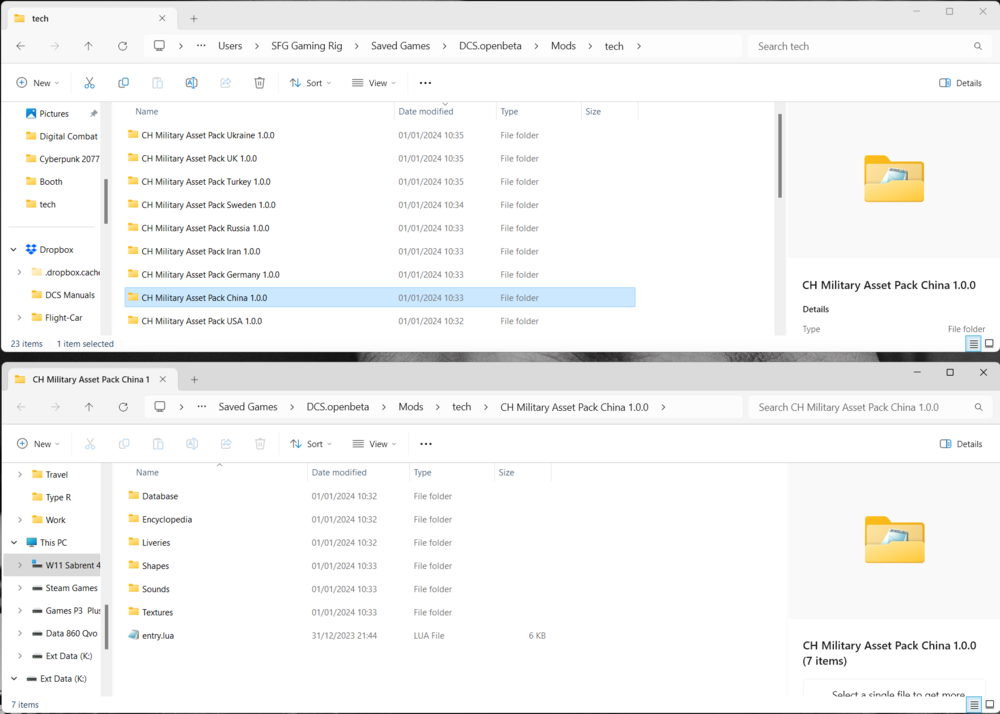Open Cyberpunk 2077 in sidebar
1000x714 pixels.
[61, 159]
